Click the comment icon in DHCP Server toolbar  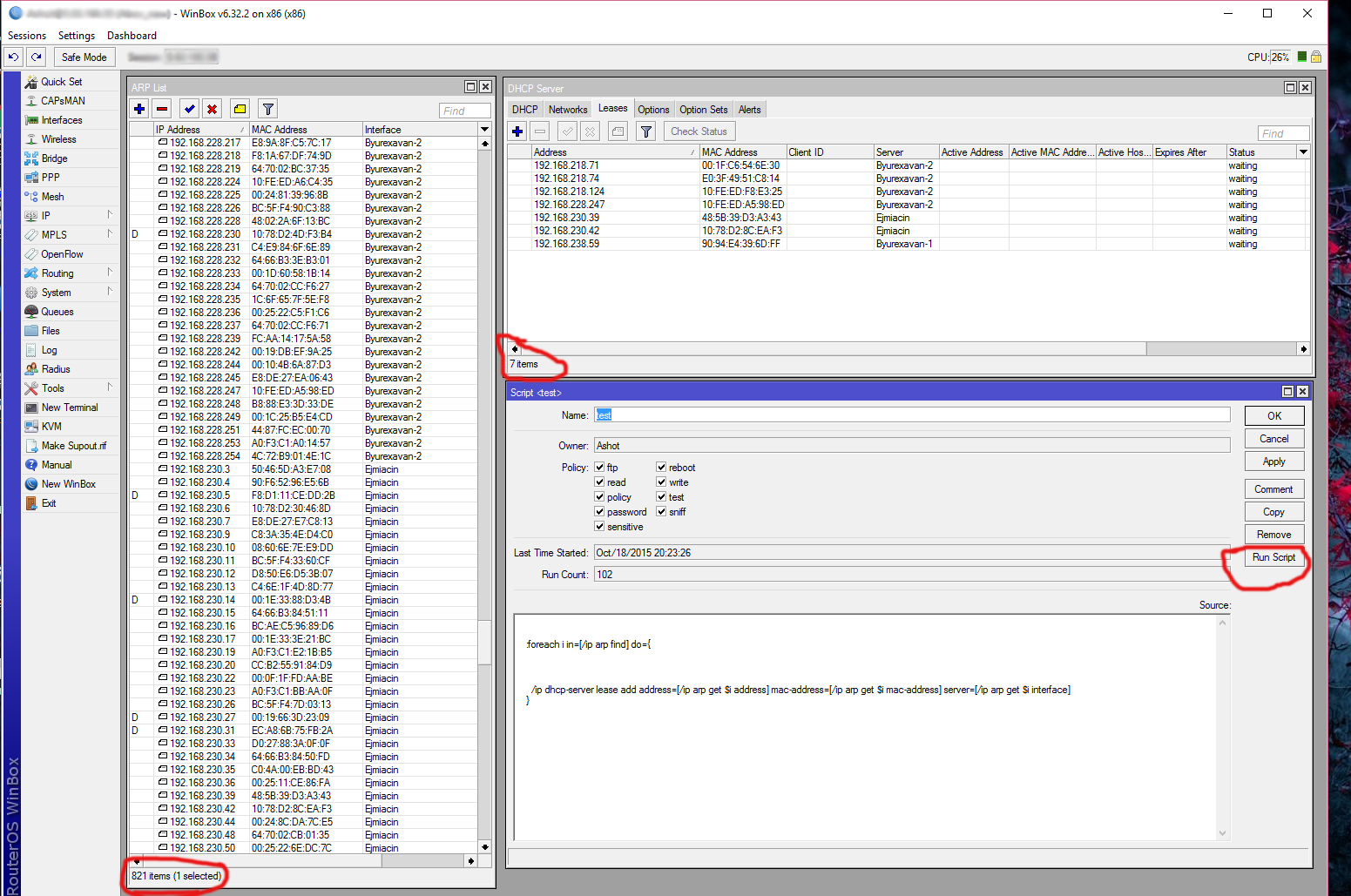pos(618,131)
